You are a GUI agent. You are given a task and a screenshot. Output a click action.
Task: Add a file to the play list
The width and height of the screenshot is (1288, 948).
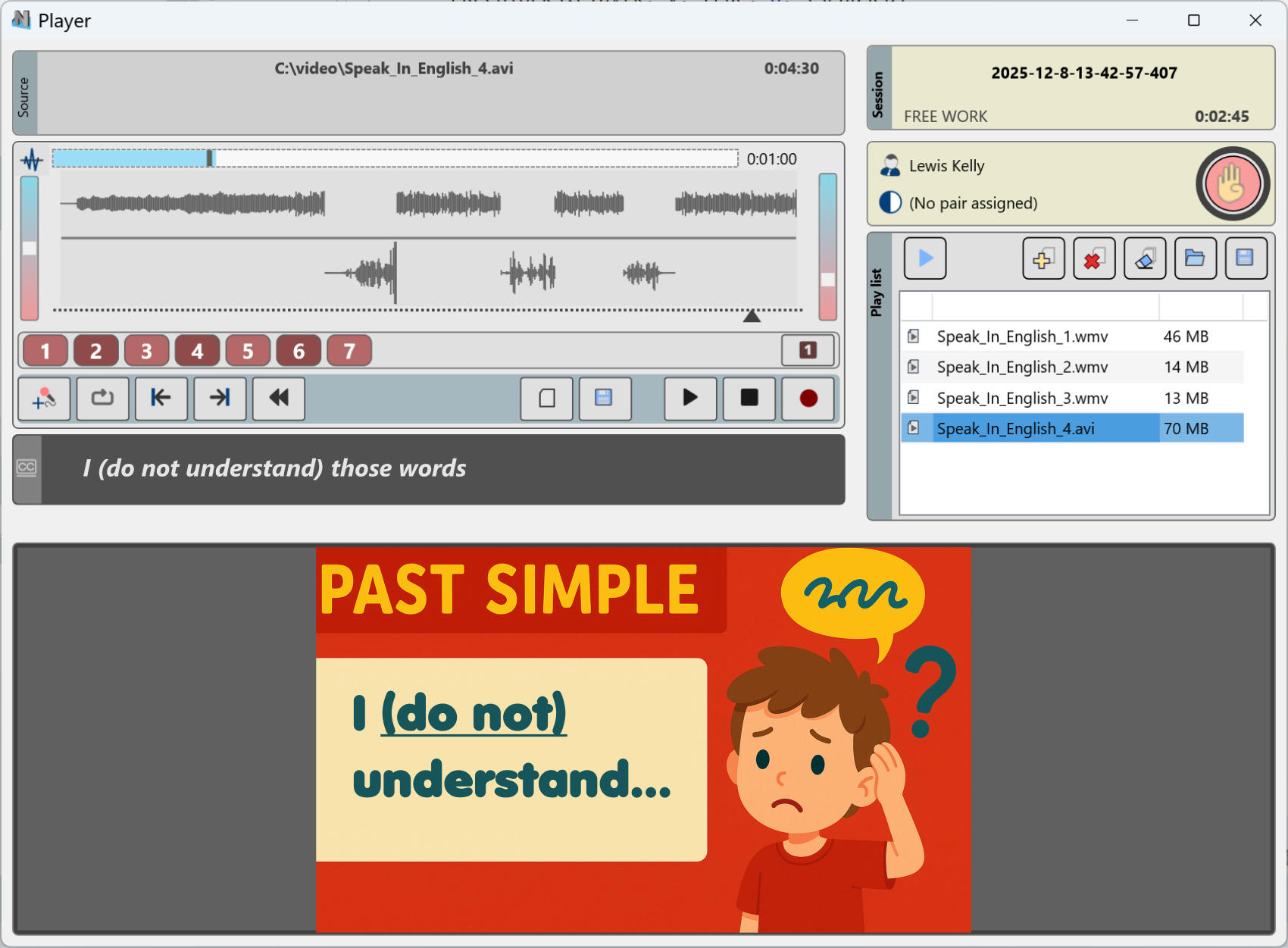click(x=1043, y=258)
